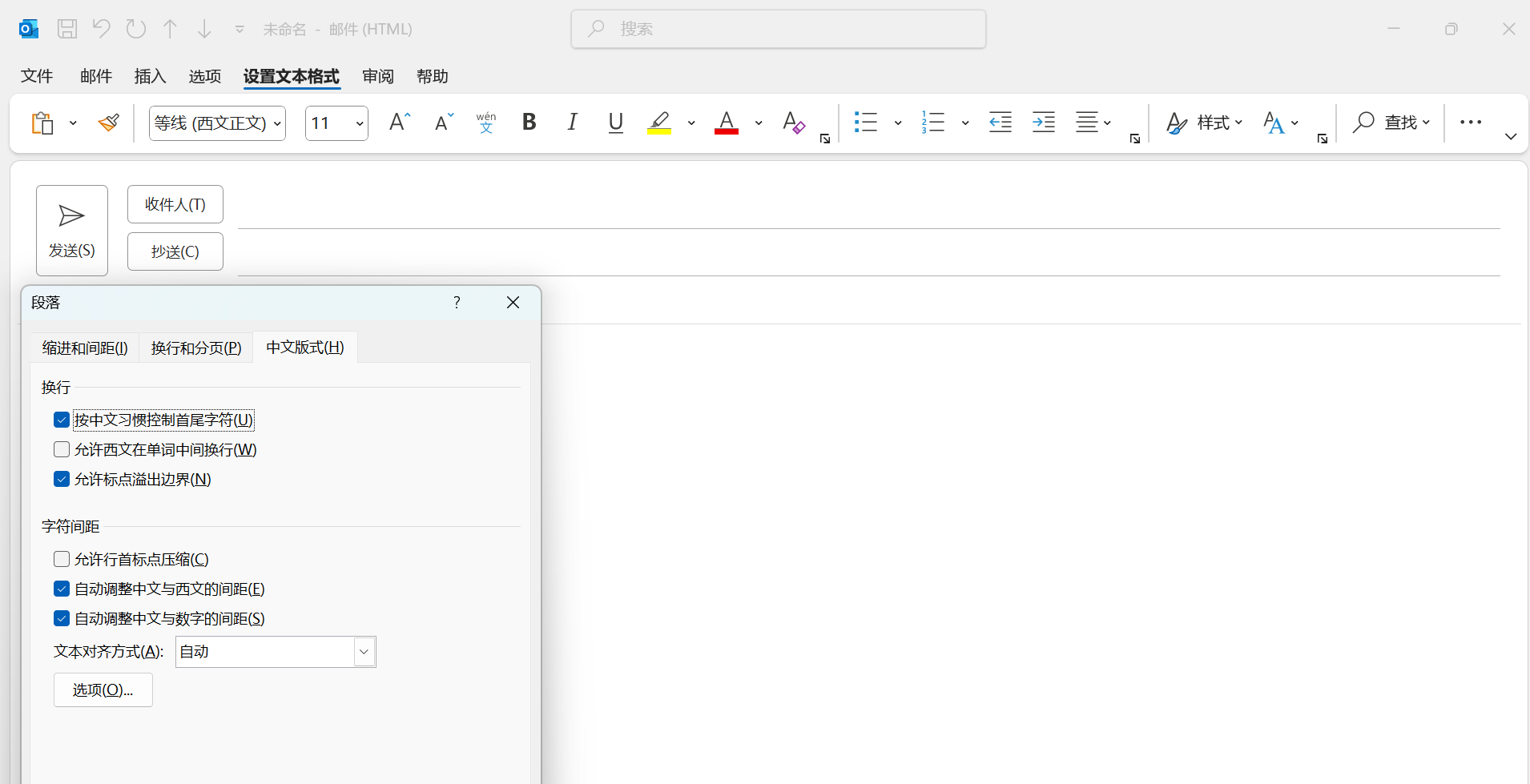1530x784 pixels.
Task: Open the 插入 ribbon tab
Action: coord(150,76)
